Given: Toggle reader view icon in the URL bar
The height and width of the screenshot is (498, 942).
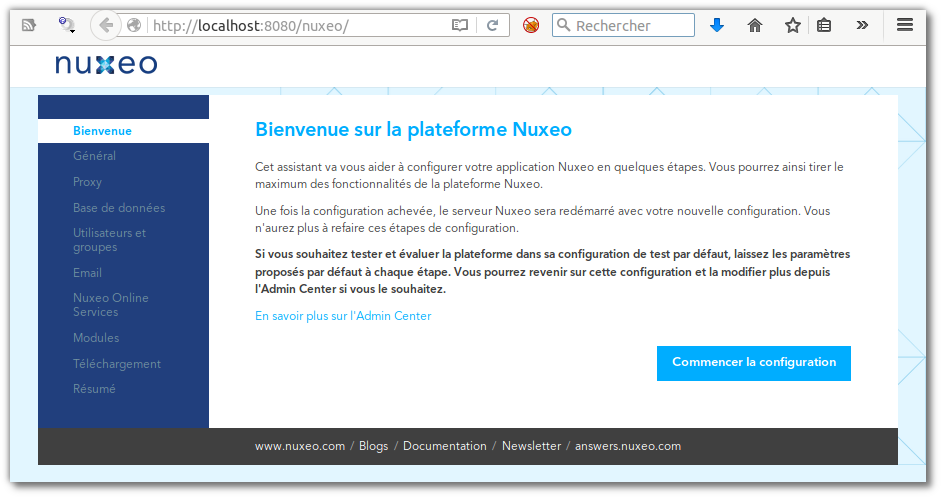Looking at the screenshot, I should [460, 25].
